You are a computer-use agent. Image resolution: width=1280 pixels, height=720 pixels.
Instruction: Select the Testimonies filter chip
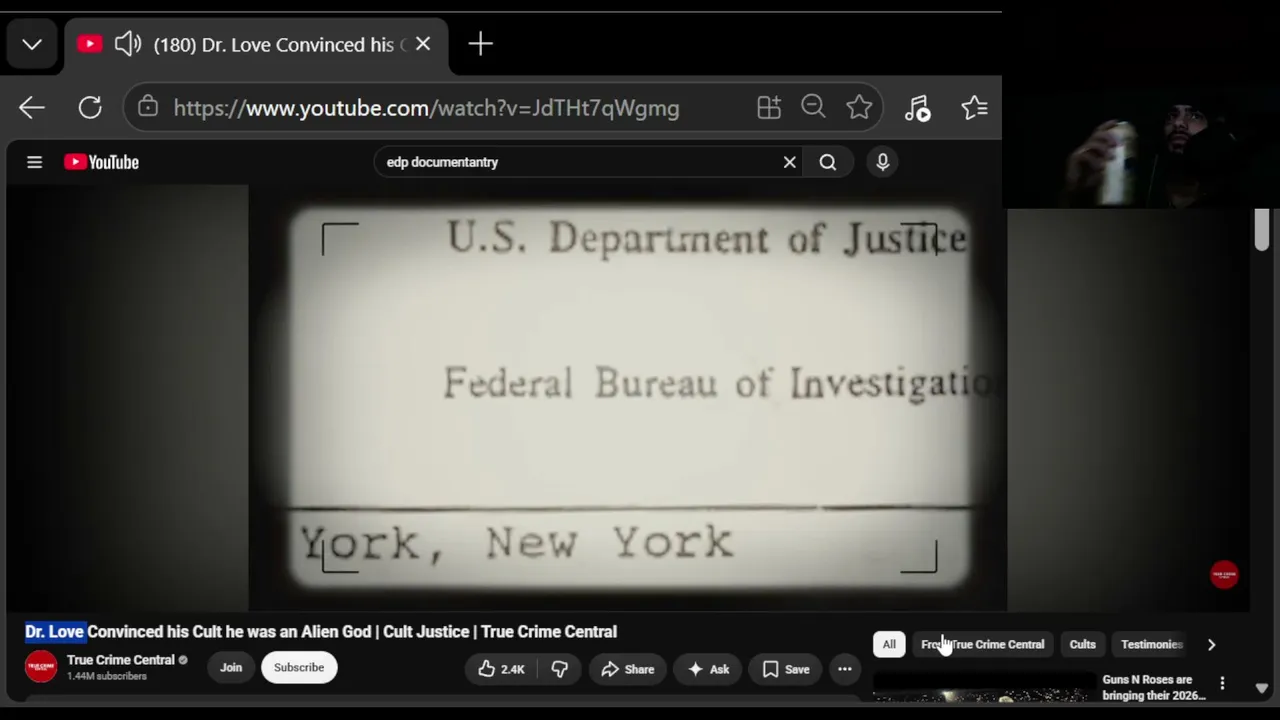1151,645
